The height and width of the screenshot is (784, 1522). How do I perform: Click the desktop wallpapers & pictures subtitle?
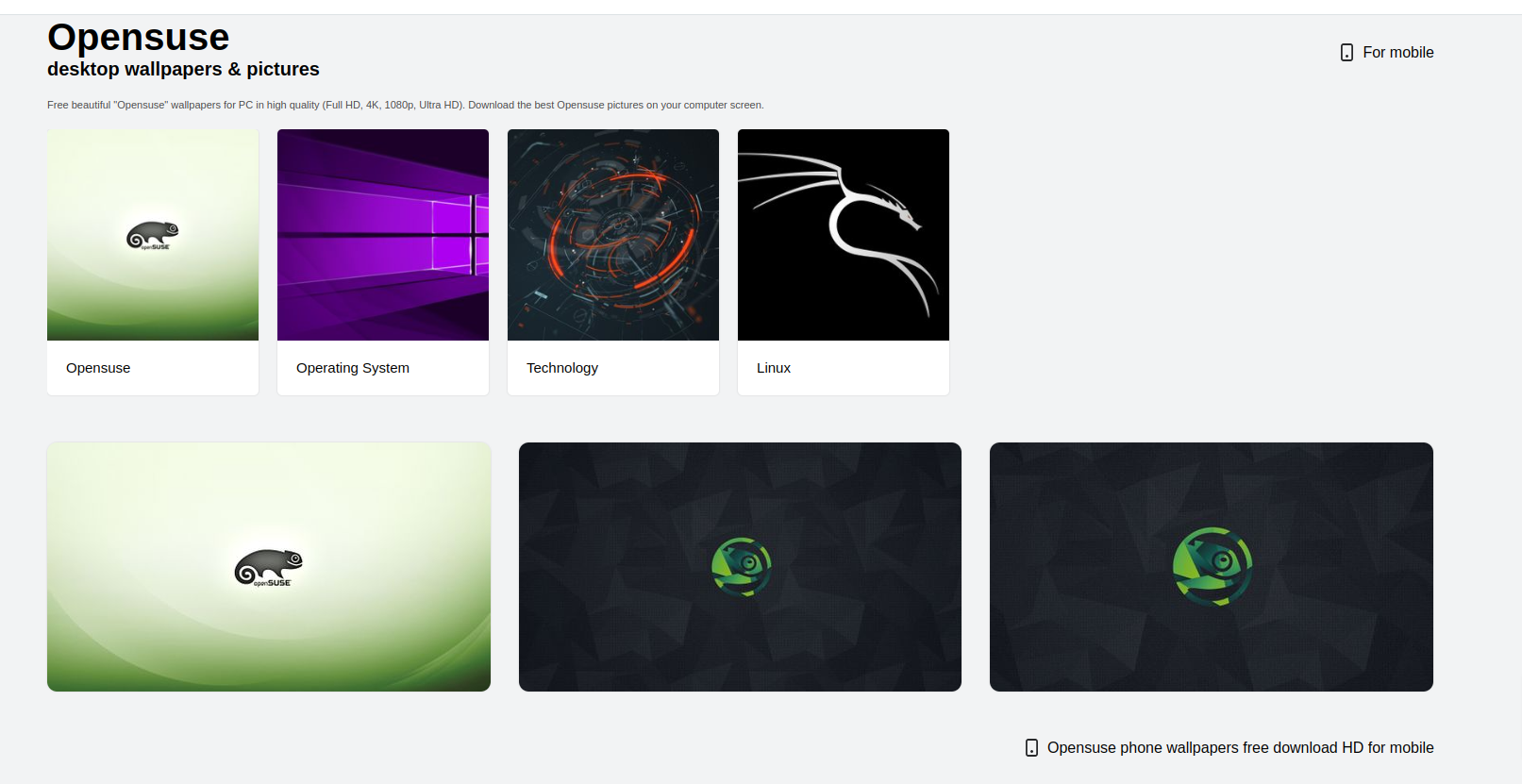point(183,69)
